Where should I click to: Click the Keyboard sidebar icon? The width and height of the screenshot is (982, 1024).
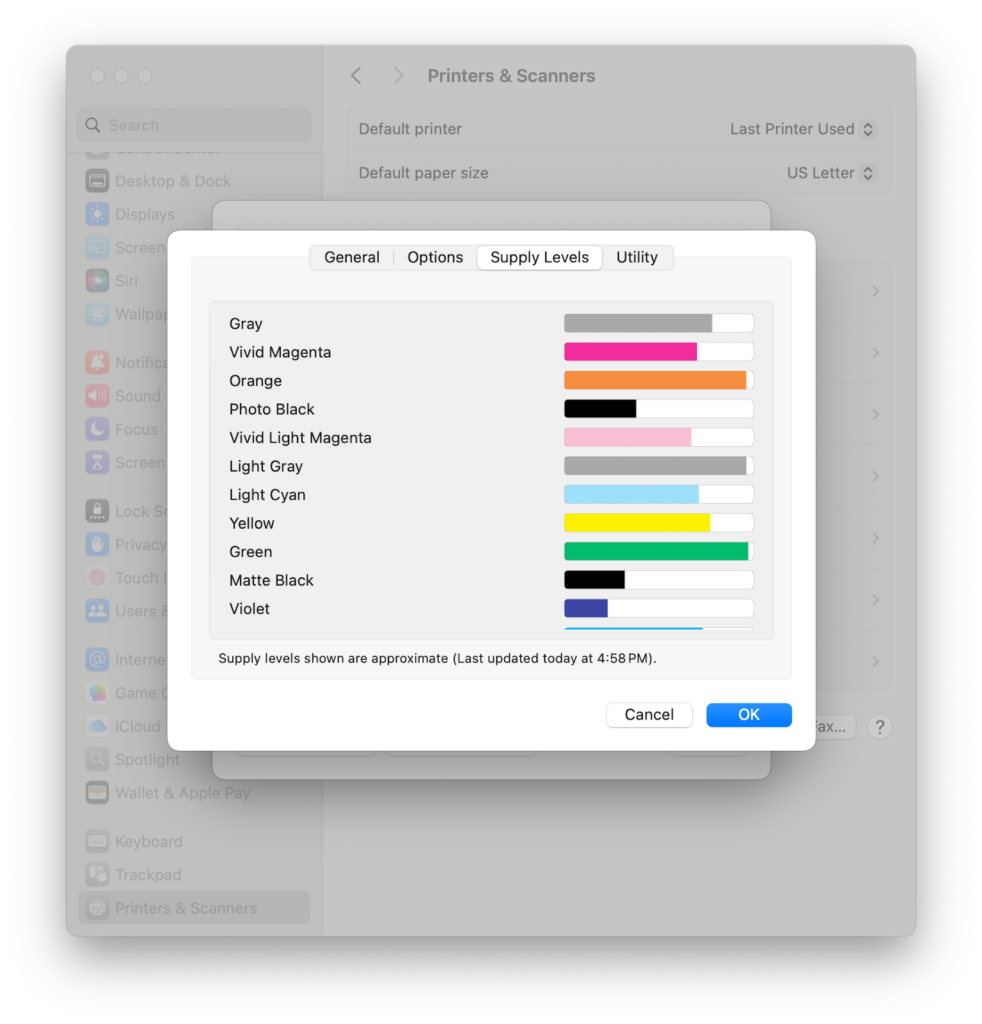pos(96,841)
